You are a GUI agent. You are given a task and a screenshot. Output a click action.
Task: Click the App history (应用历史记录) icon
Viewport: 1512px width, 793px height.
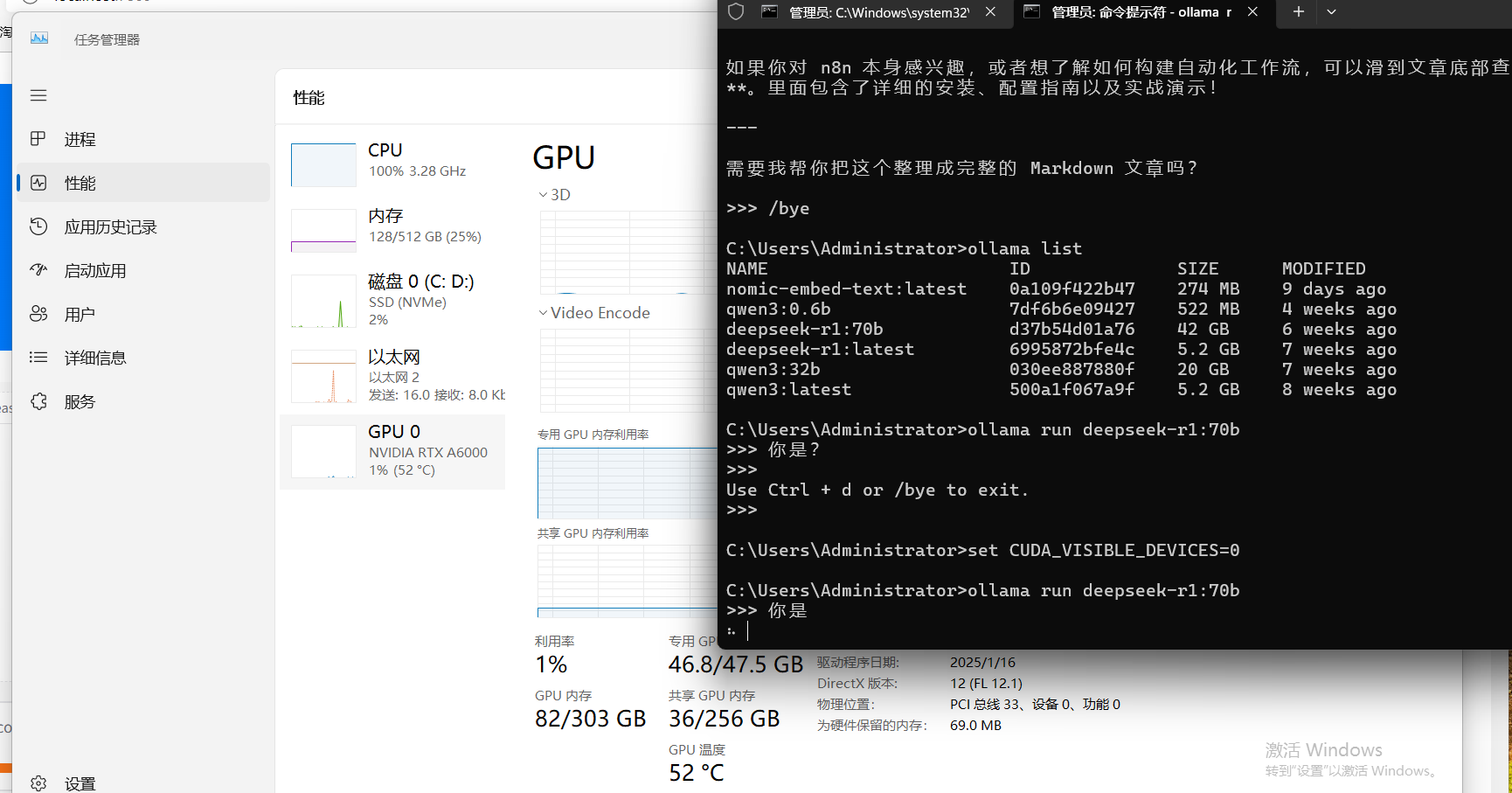coord(38,226)
